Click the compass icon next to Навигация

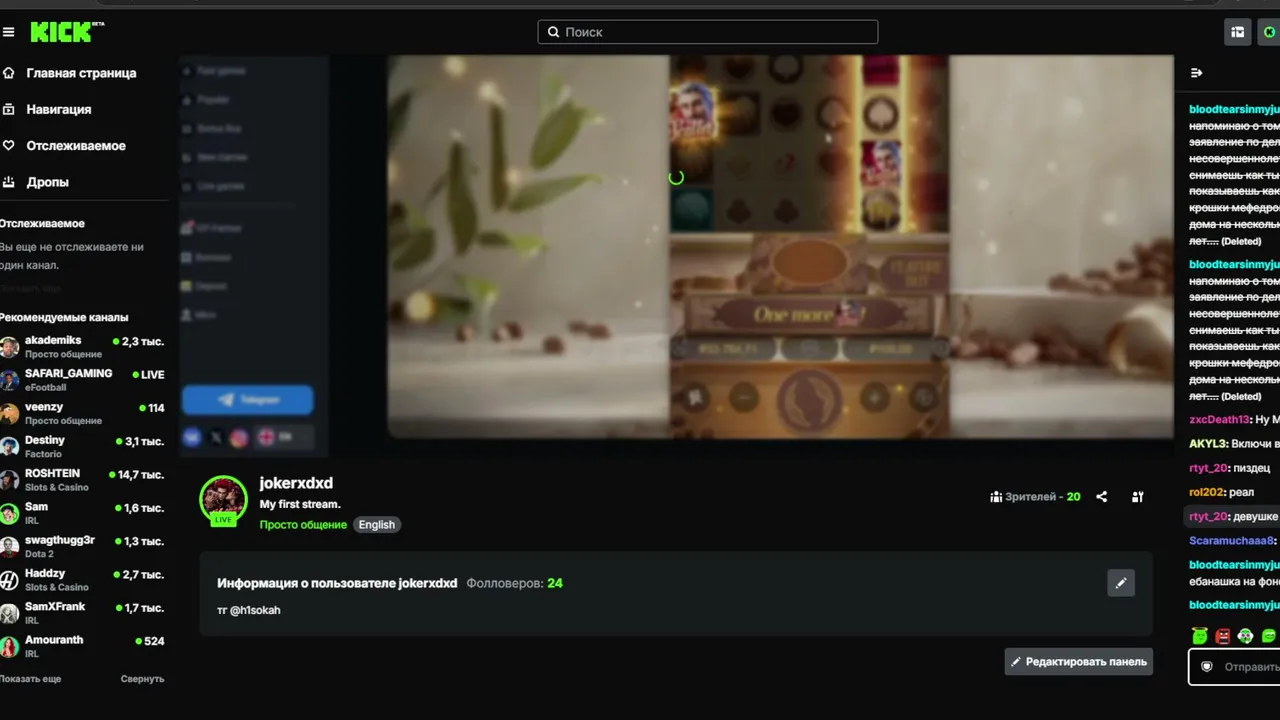tap(9, 109)
